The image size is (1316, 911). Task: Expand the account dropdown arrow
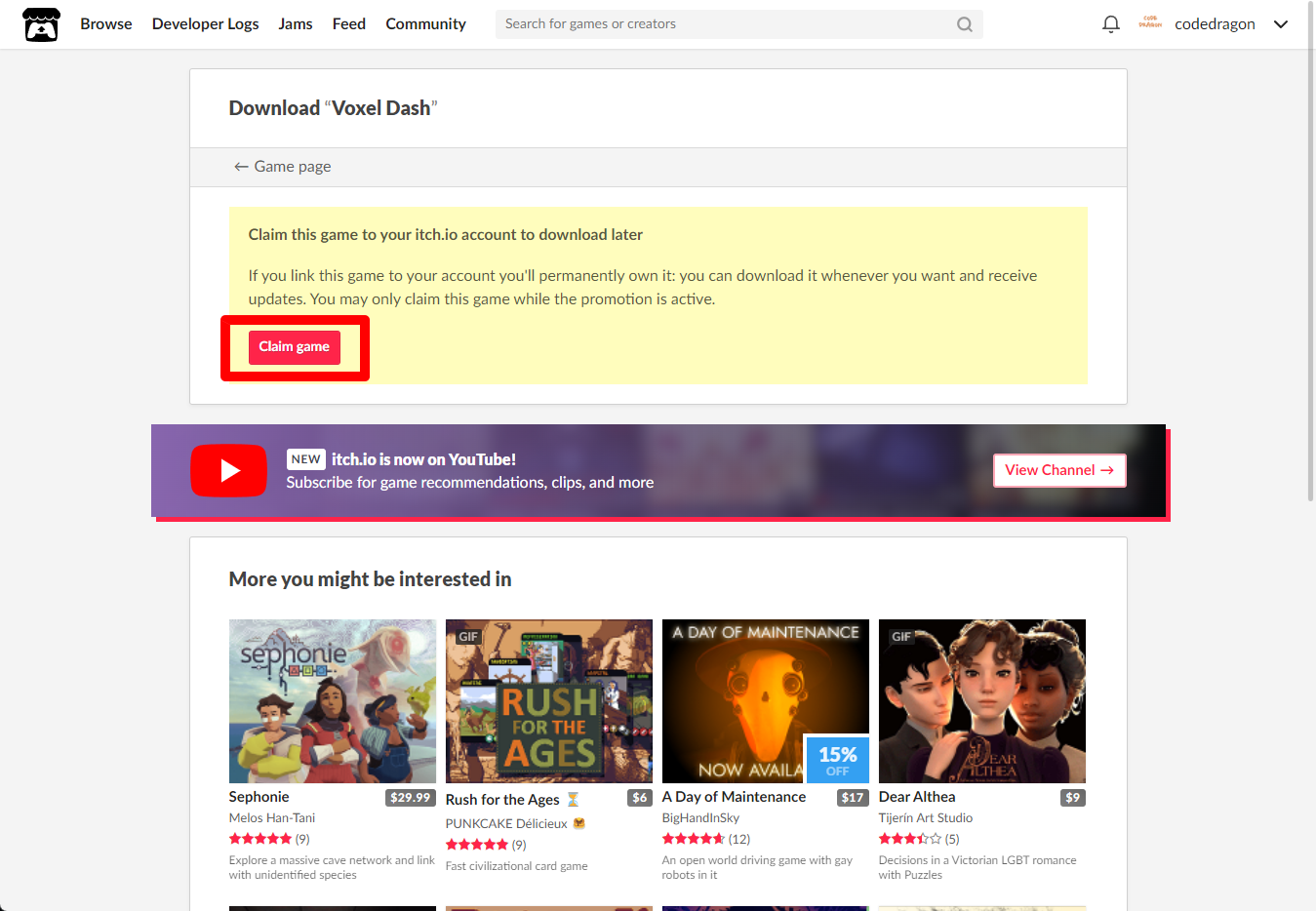click(x=1281, y=24)
